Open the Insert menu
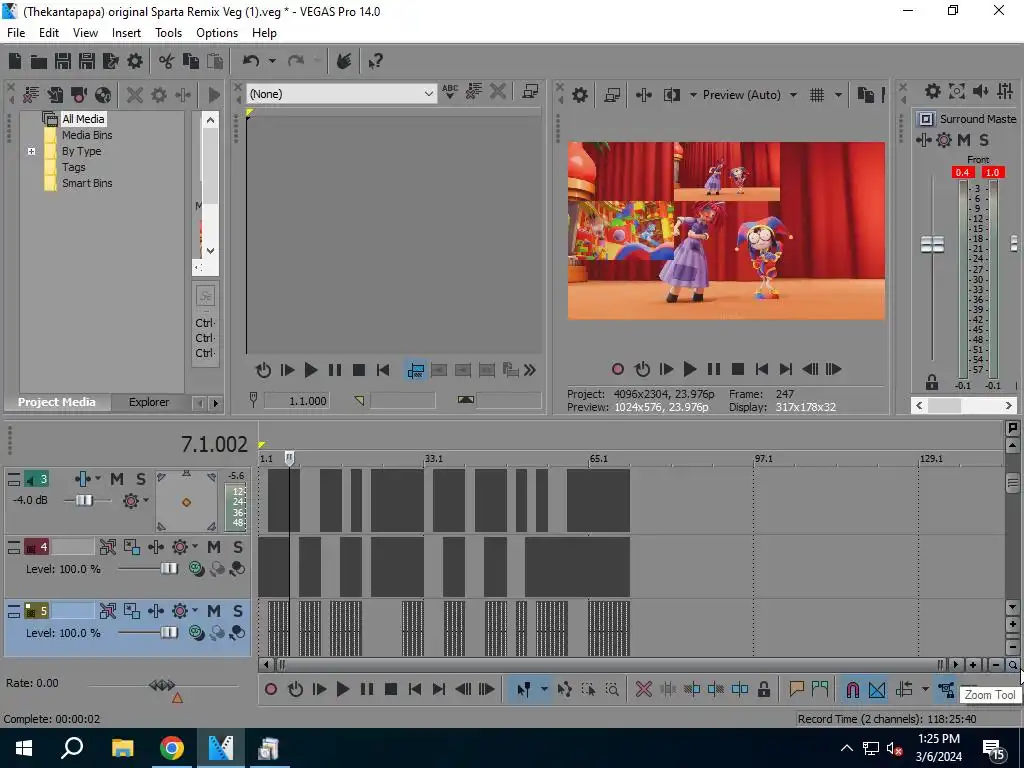Image resolution: width=1024 pixels, height=768 pixels. point(126,33)
